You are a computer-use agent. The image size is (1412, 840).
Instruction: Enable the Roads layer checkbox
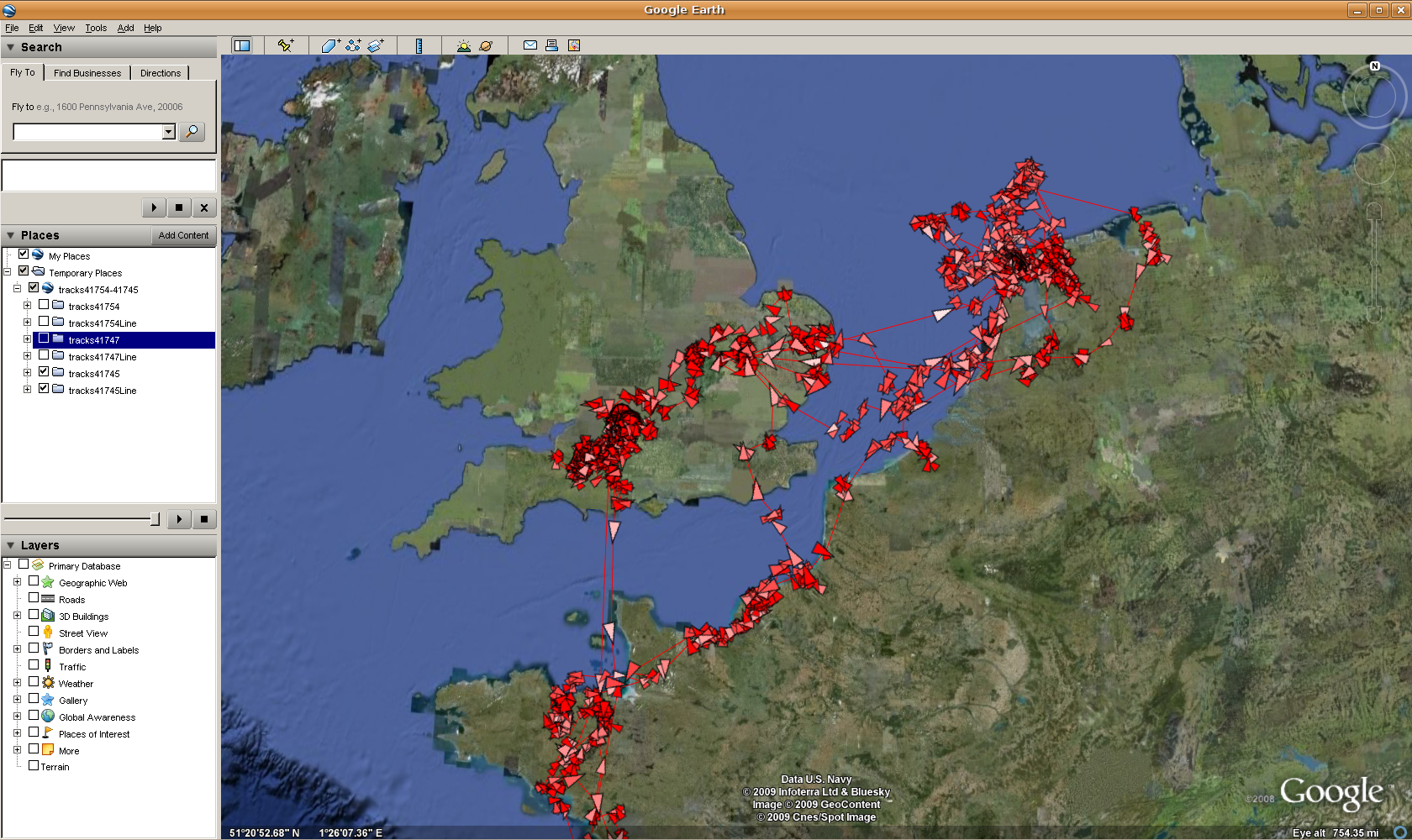34,598
